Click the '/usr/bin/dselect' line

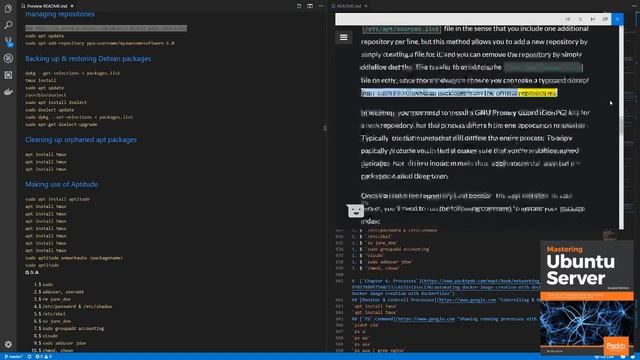pyautogui.click(x=46, y=95)
